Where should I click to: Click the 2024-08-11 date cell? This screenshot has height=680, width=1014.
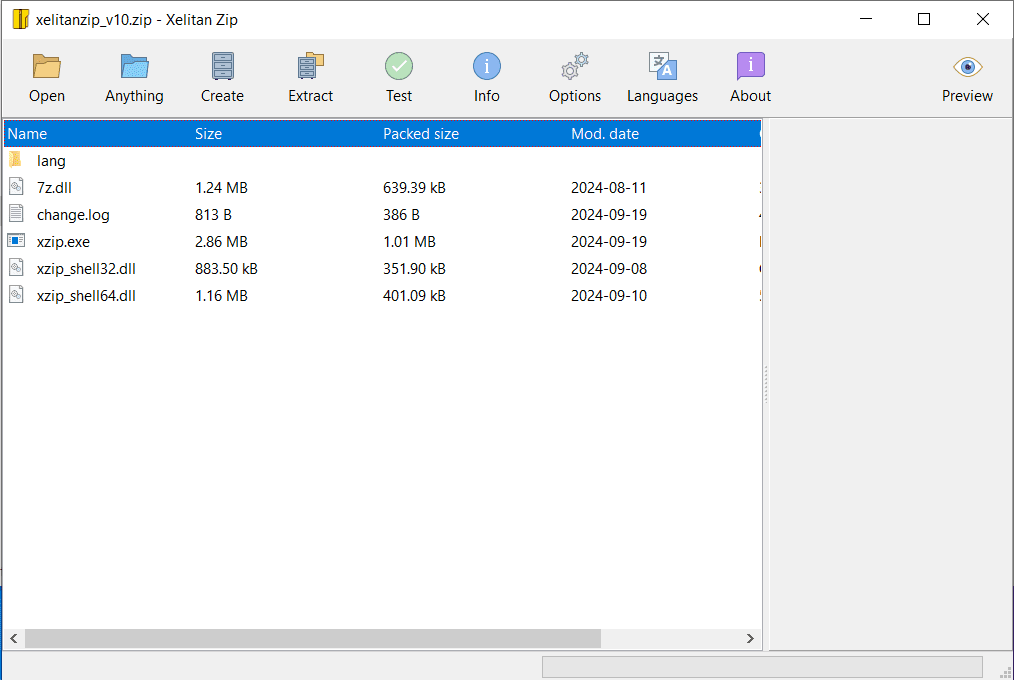(609, 187)
